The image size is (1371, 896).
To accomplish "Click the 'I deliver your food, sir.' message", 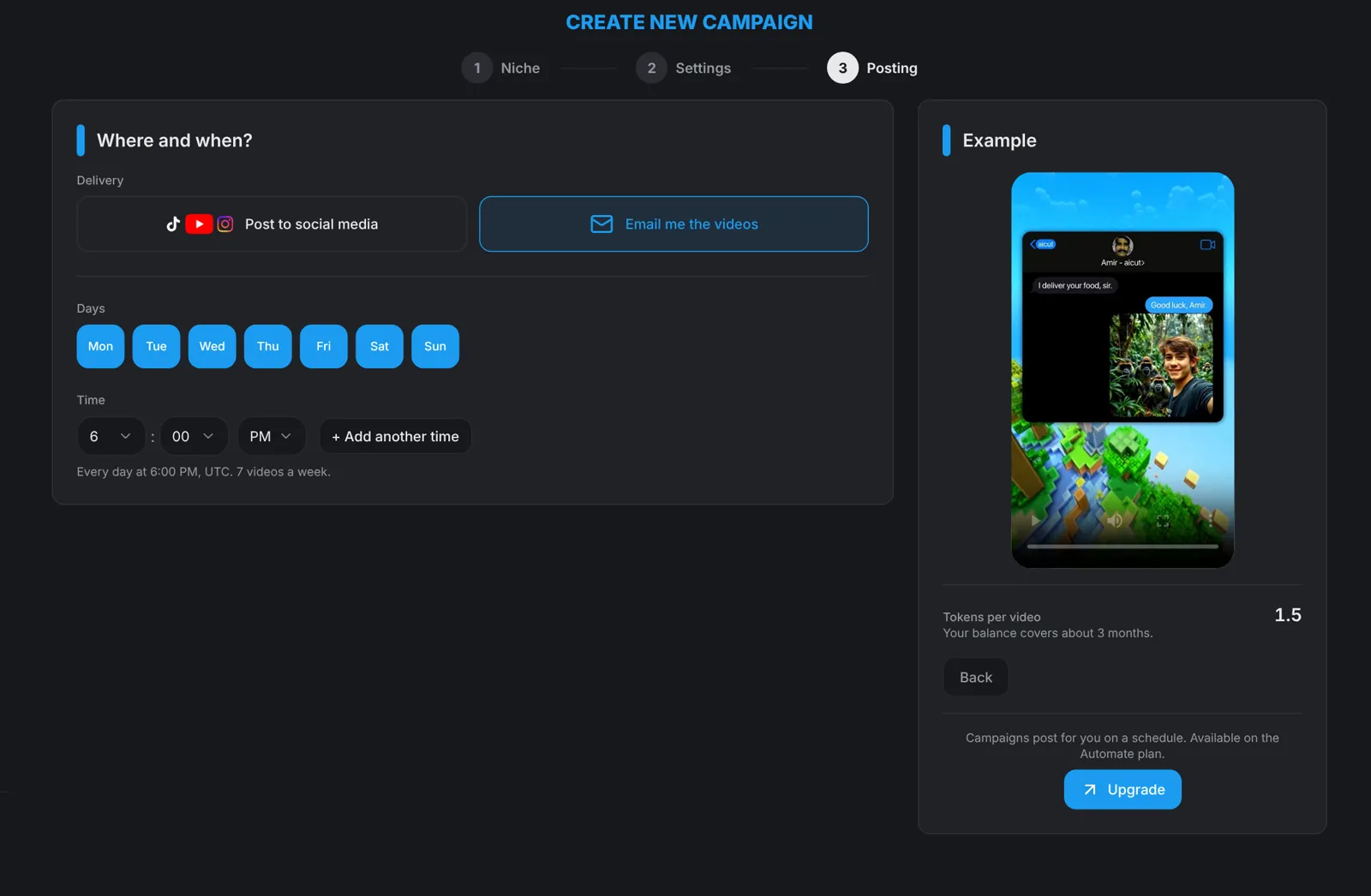I will click(x=1075, y=285).
